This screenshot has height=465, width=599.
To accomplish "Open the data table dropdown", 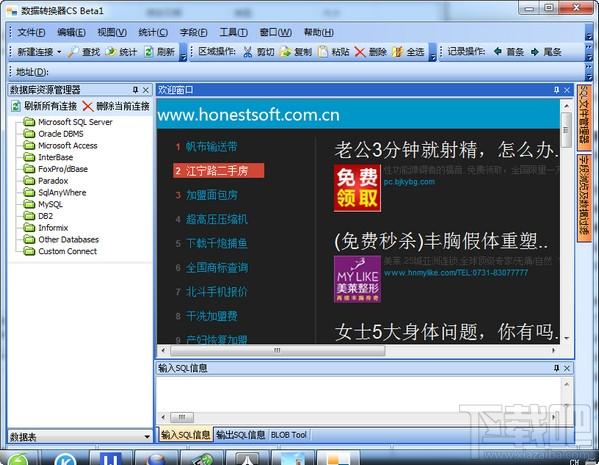I will point(147,437).
